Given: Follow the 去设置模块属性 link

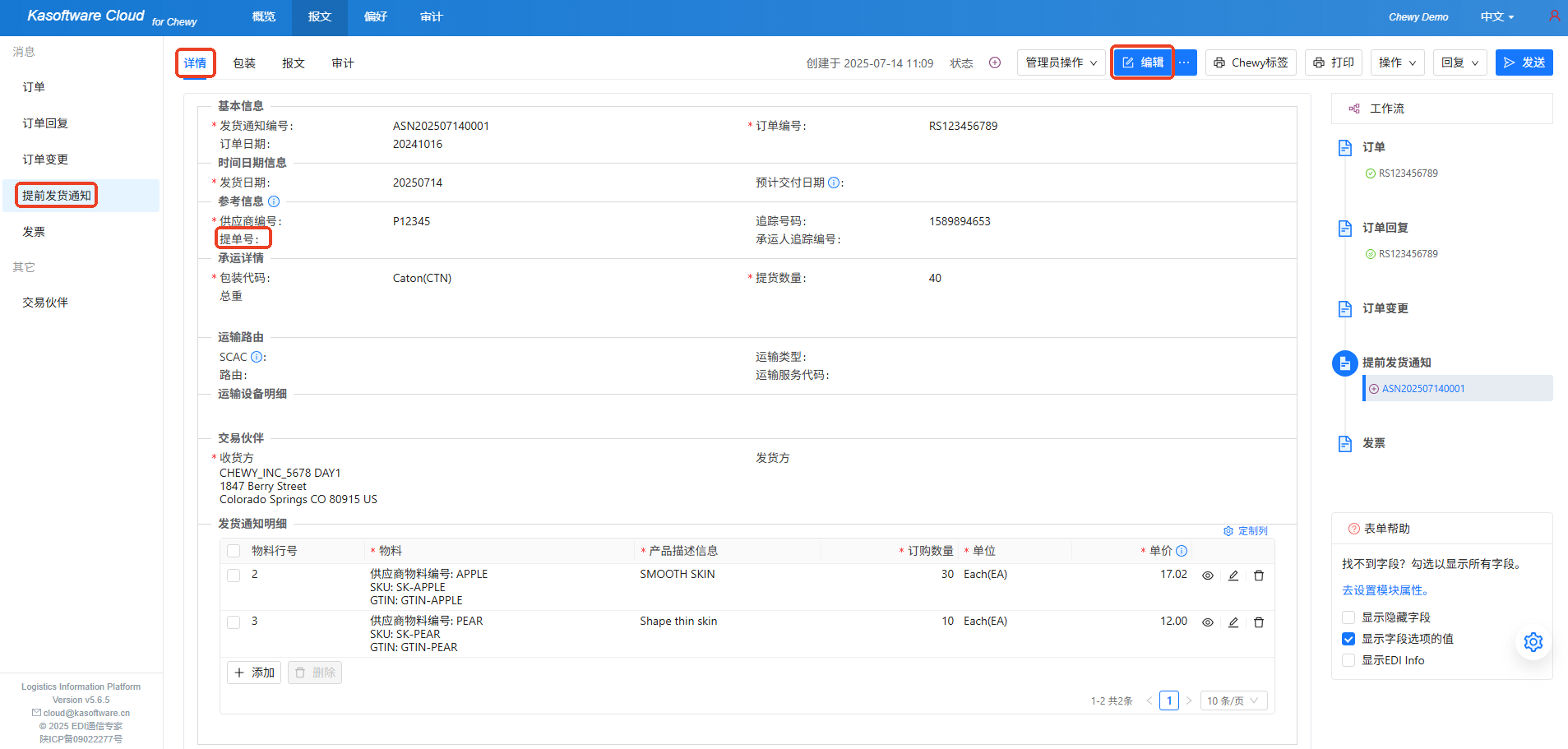Looking at the screenshot, I should [1386, 590].
